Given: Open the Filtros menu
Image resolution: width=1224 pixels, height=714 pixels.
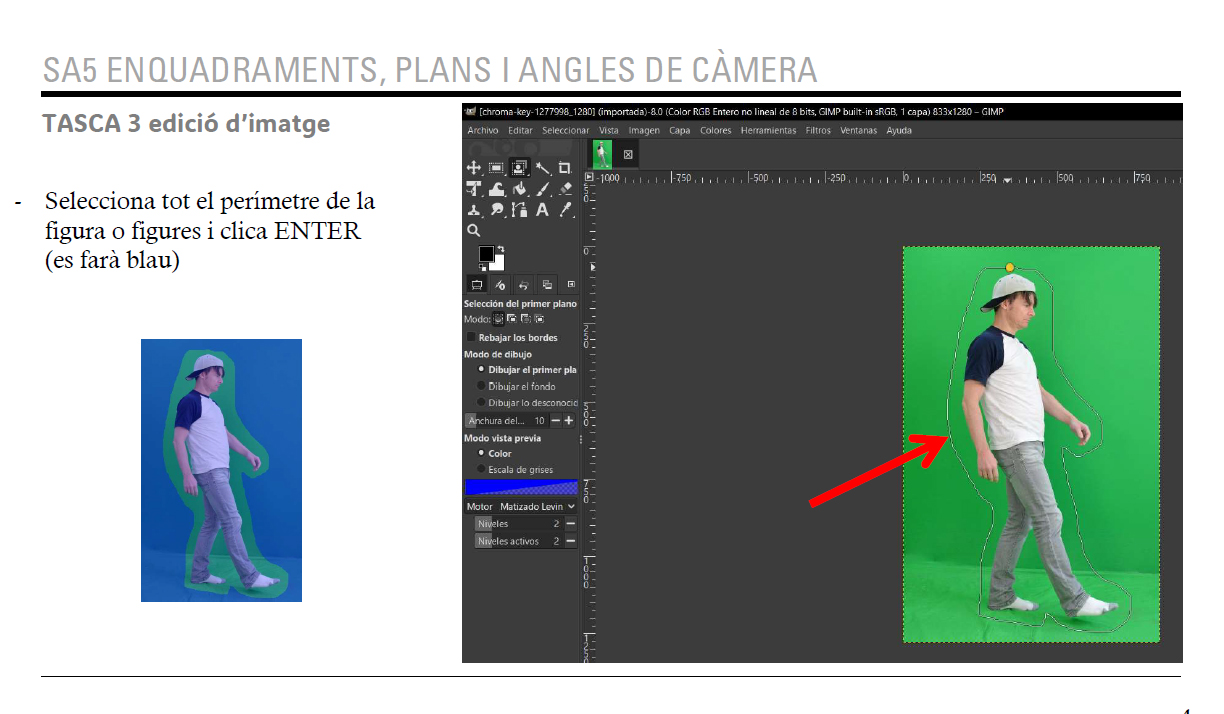Looking at the screenshot, I should click(x=817, y=130).
